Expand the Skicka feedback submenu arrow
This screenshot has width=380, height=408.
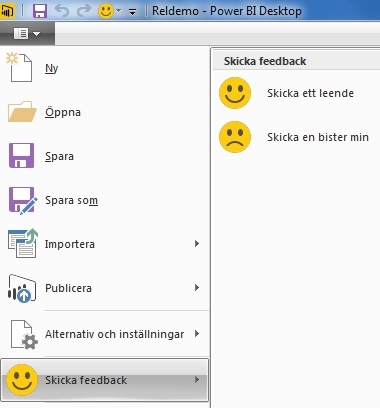[x=197, y=380]
